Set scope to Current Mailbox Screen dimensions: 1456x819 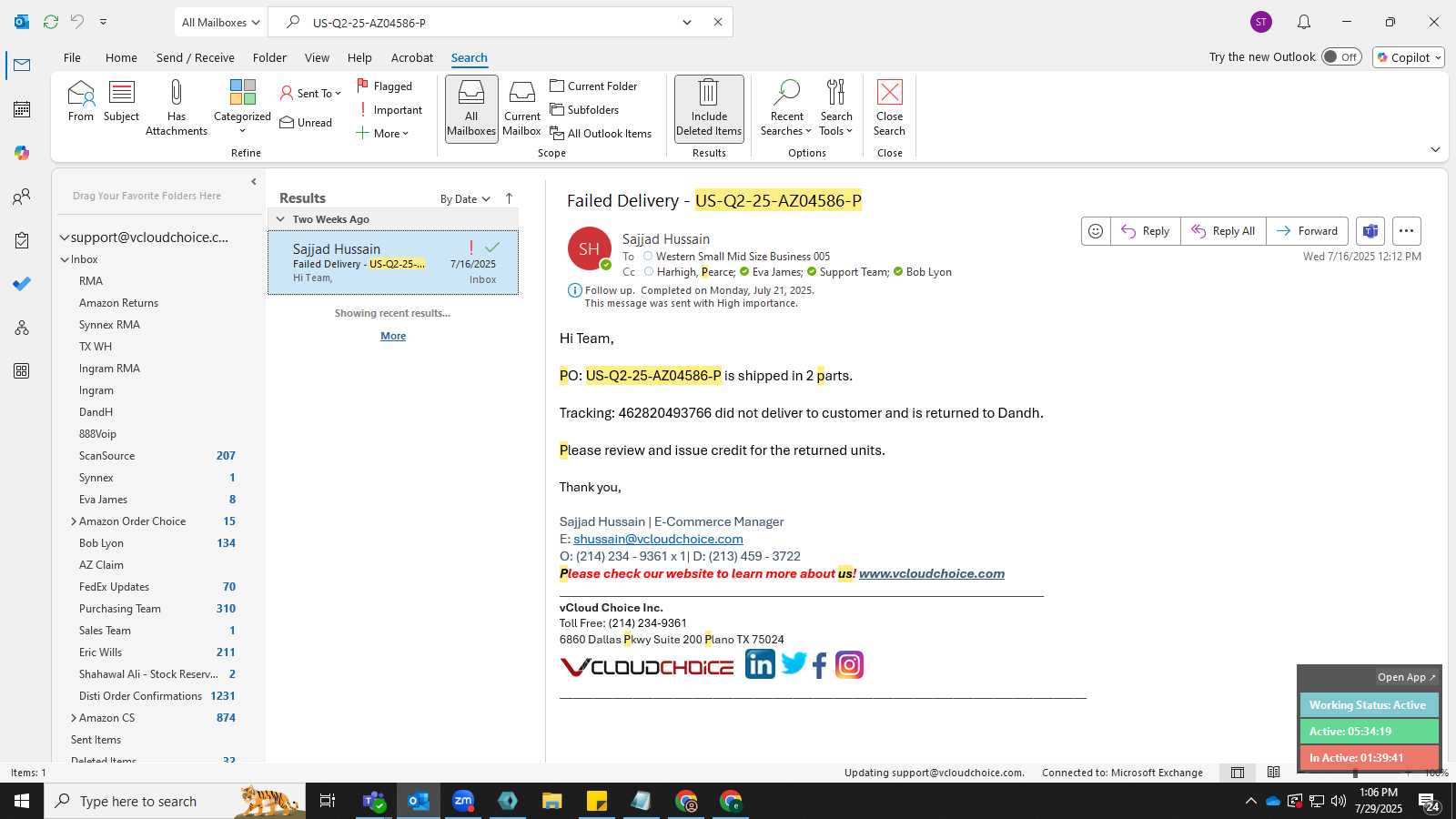coord(522,108)
